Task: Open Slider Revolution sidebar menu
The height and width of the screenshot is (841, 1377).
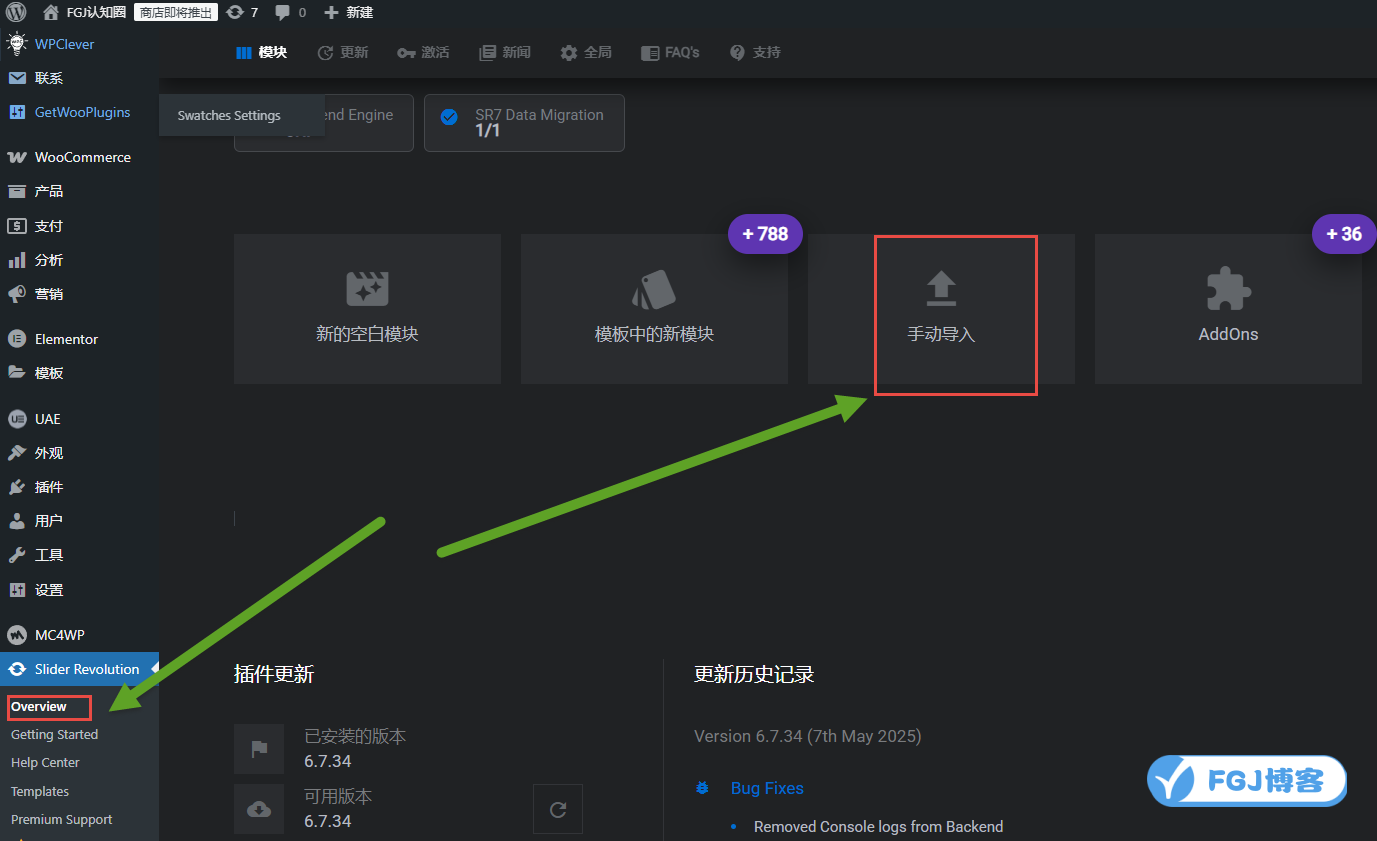Action: 79,669
